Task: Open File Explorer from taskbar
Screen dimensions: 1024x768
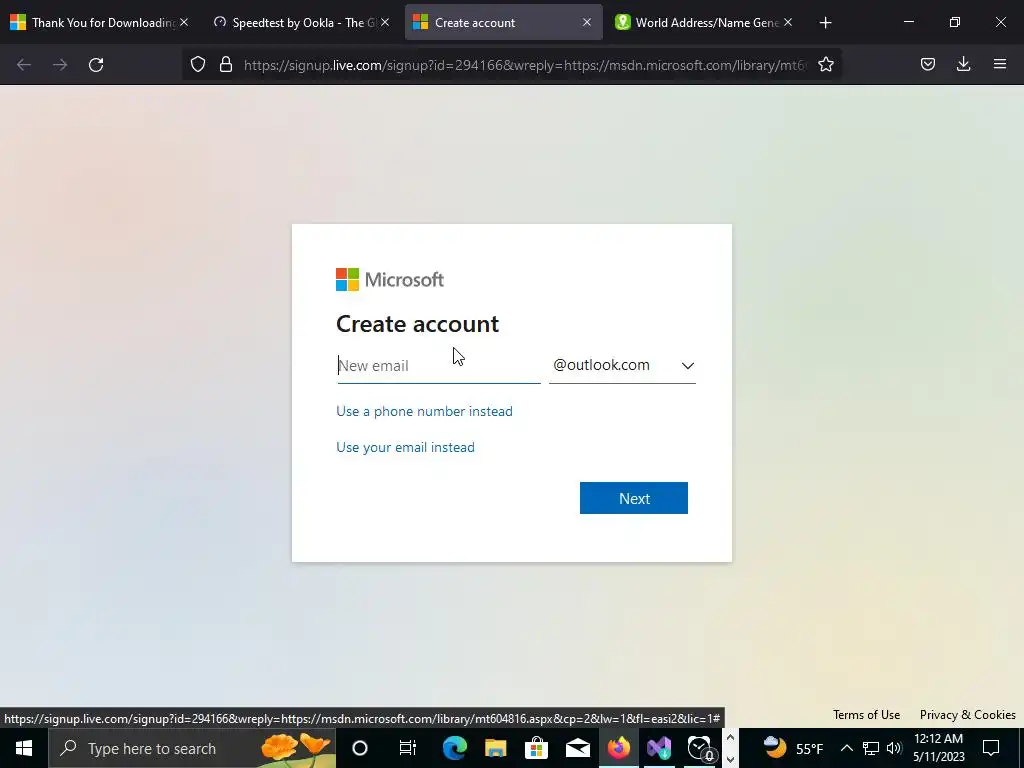Action: tap(496, 748)
